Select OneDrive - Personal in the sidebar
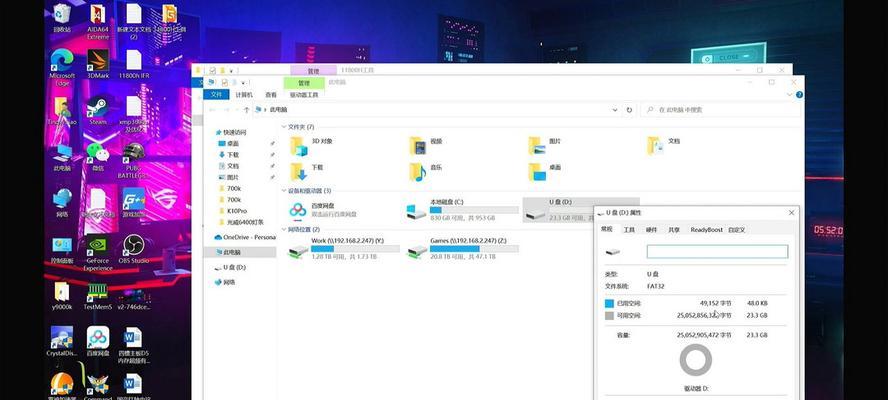Image resolution: width=888 pixels, height=400 pixels. (248, 237)
